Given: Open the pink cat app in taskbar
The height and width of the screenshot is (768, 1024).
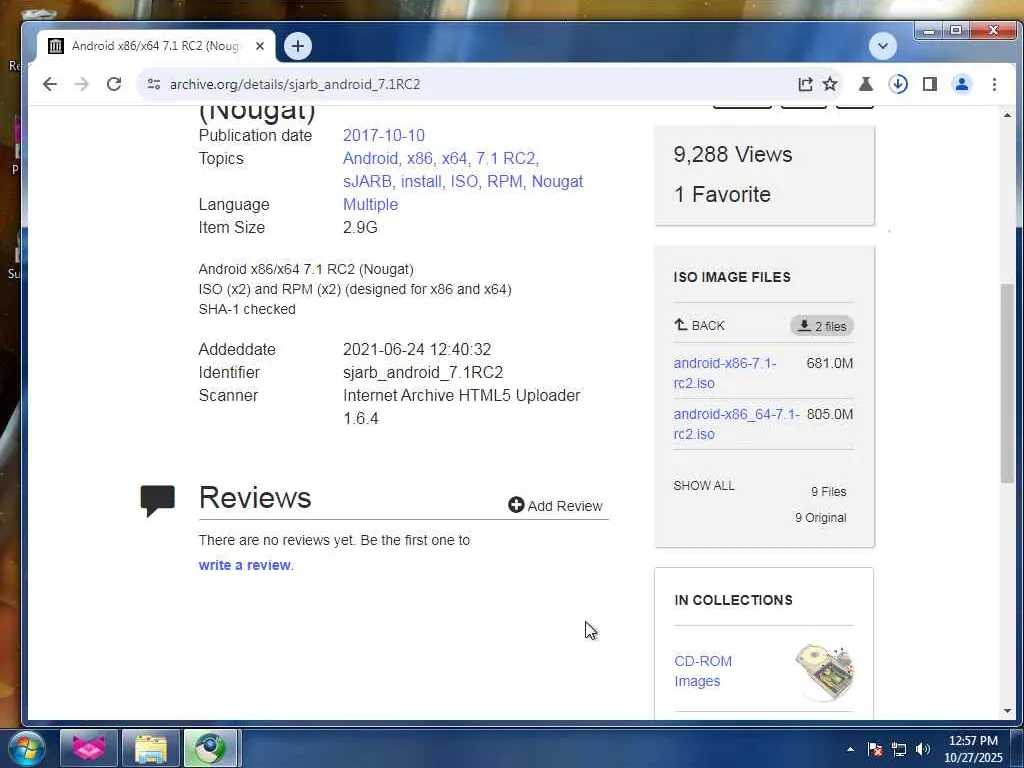Looking at the screenshot, I should (x=89, y=748).
